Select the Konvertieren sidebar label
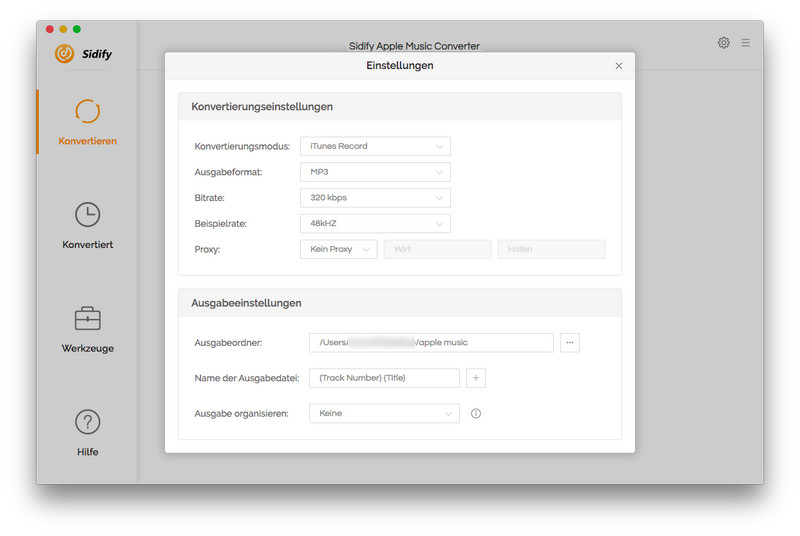The width and height of the screenshot is (800, 536). click(87, 141)
